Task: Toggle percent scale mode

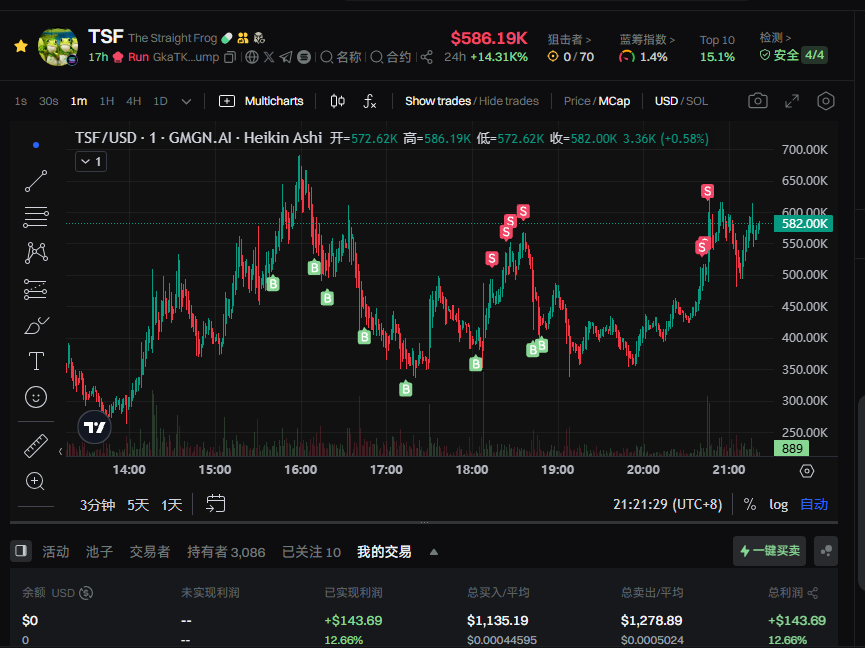Action: [750, 504]
